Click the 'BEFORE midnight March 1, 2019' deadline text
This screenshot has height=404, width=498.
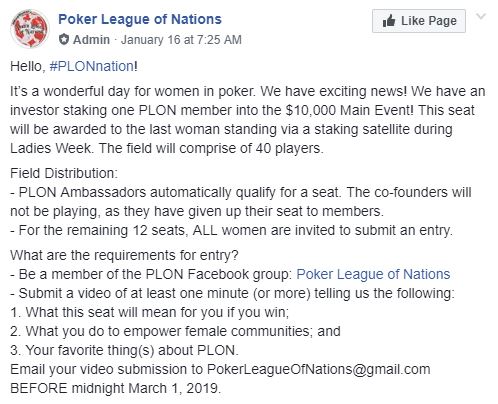point(115,388)
